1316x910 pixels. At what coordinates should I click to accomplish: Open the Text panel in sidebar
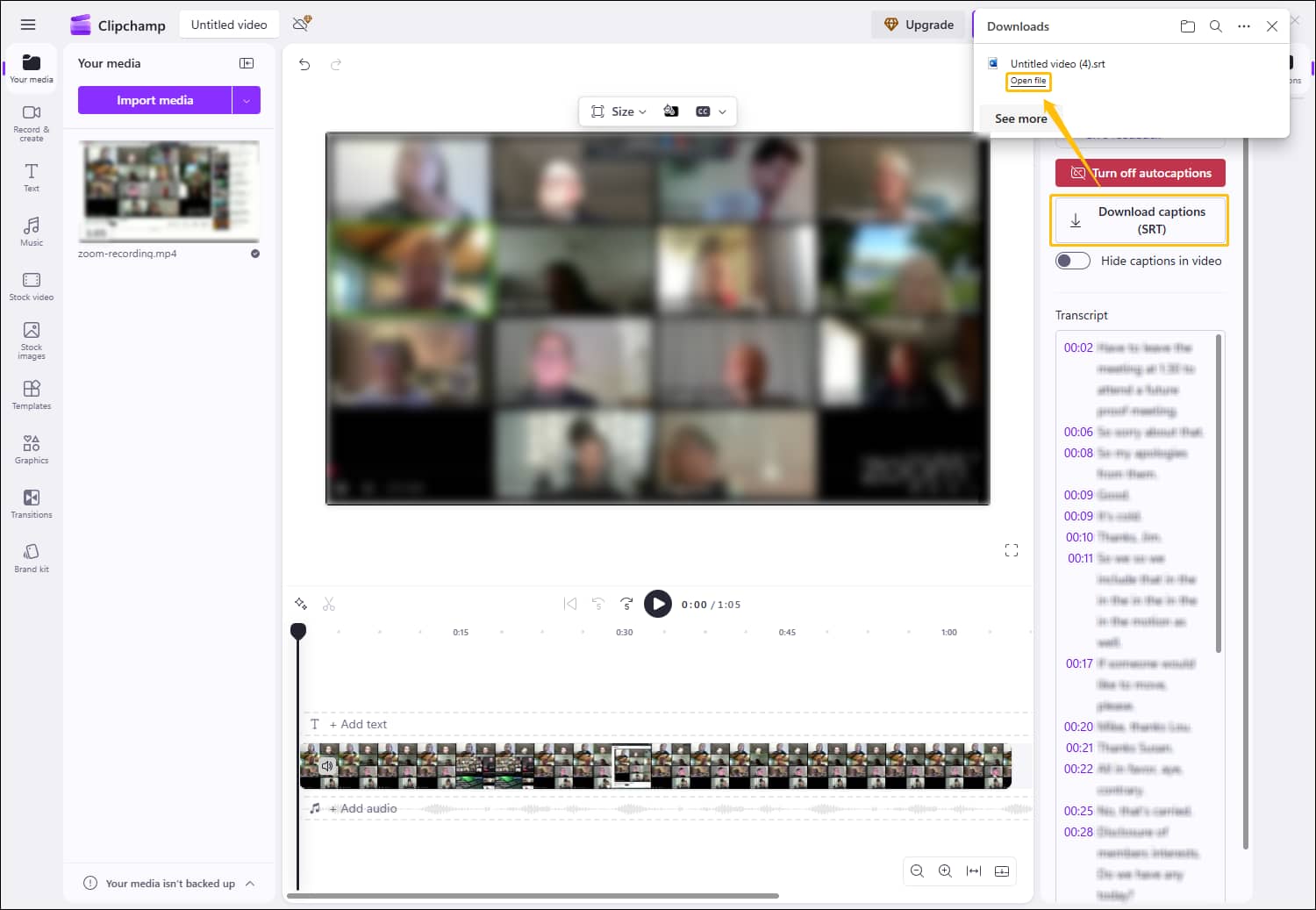[31, 178]
